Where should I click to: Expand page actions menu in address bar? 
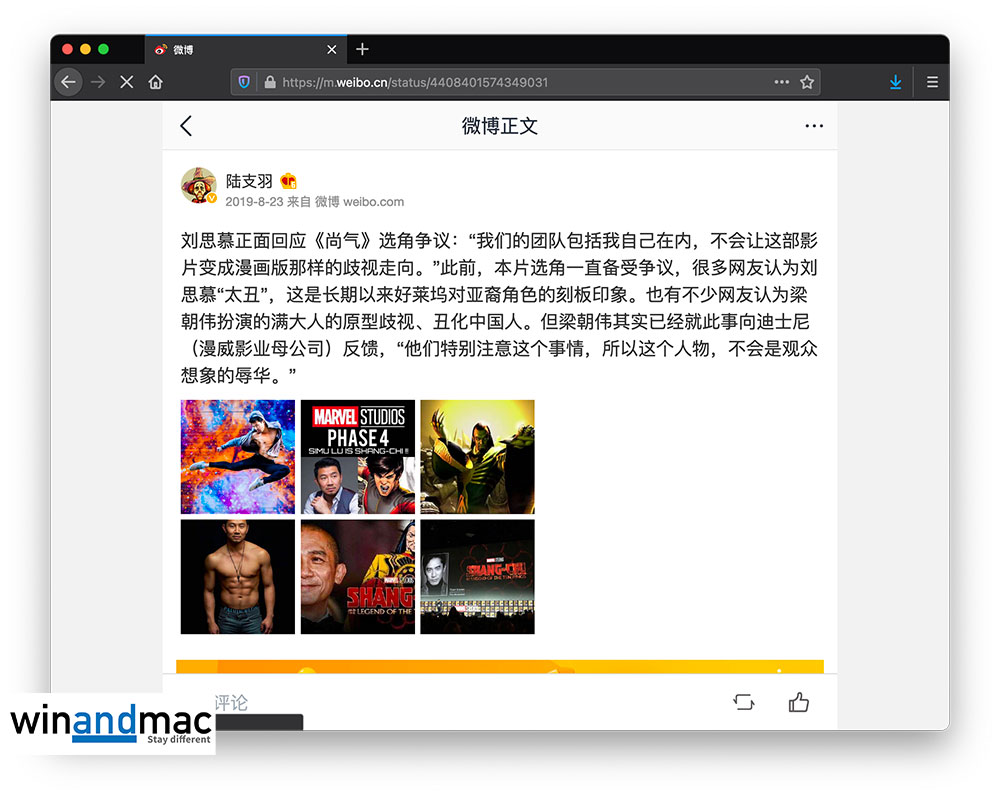[781, 82]
